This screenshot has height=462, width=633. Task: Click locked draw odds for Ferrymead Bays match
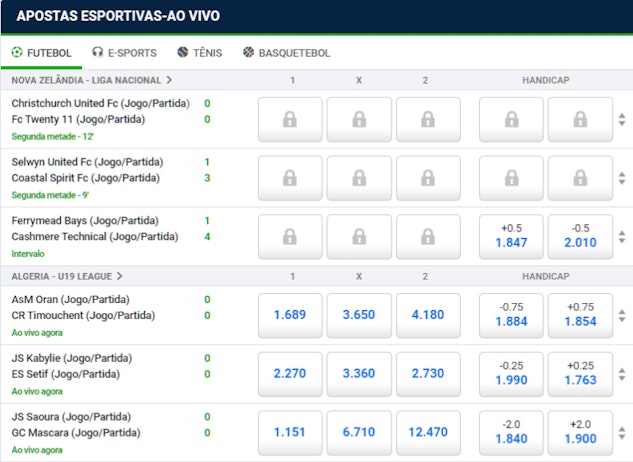click(x=359, y=237)
